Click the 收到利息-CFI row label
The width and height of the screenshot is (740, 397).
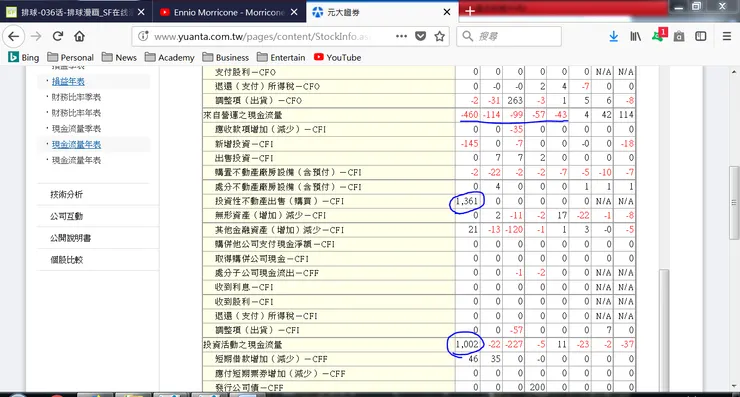(244, 287)
